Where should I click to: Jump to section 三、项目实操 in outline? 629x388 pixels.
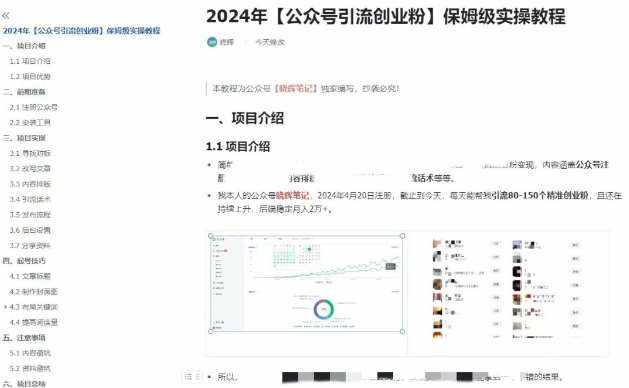pos(24,138)
